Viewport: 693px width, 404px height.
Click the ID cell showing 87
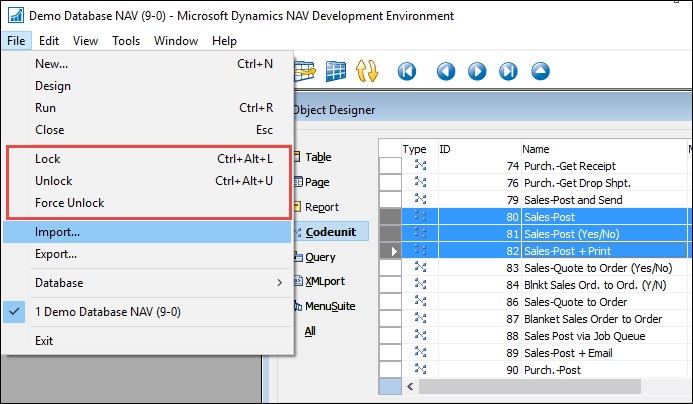480,319
